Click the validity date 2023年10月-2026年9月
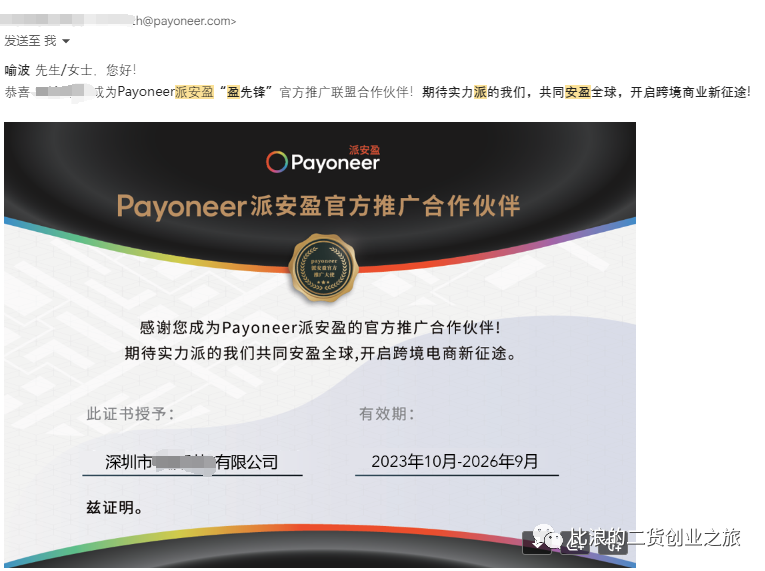The width and height of the screenshot is (765, 571). point(455,461)
